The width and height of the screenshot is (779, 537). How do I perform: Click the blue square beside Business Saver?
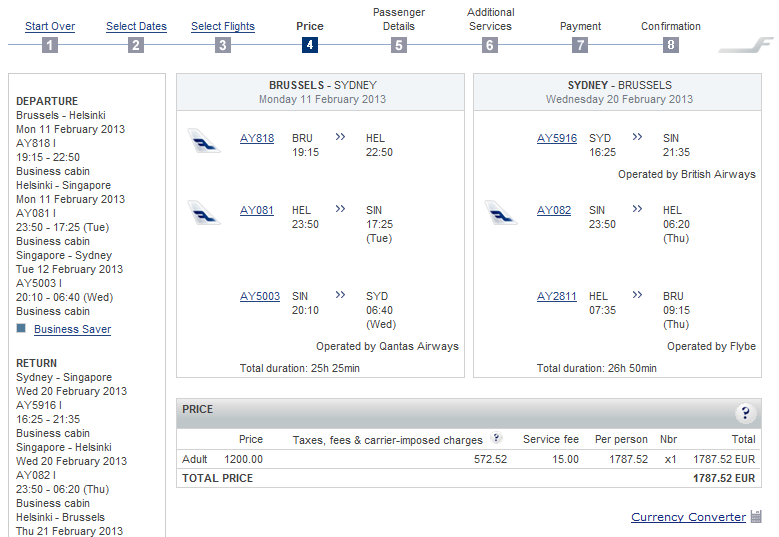click(21, 328)
